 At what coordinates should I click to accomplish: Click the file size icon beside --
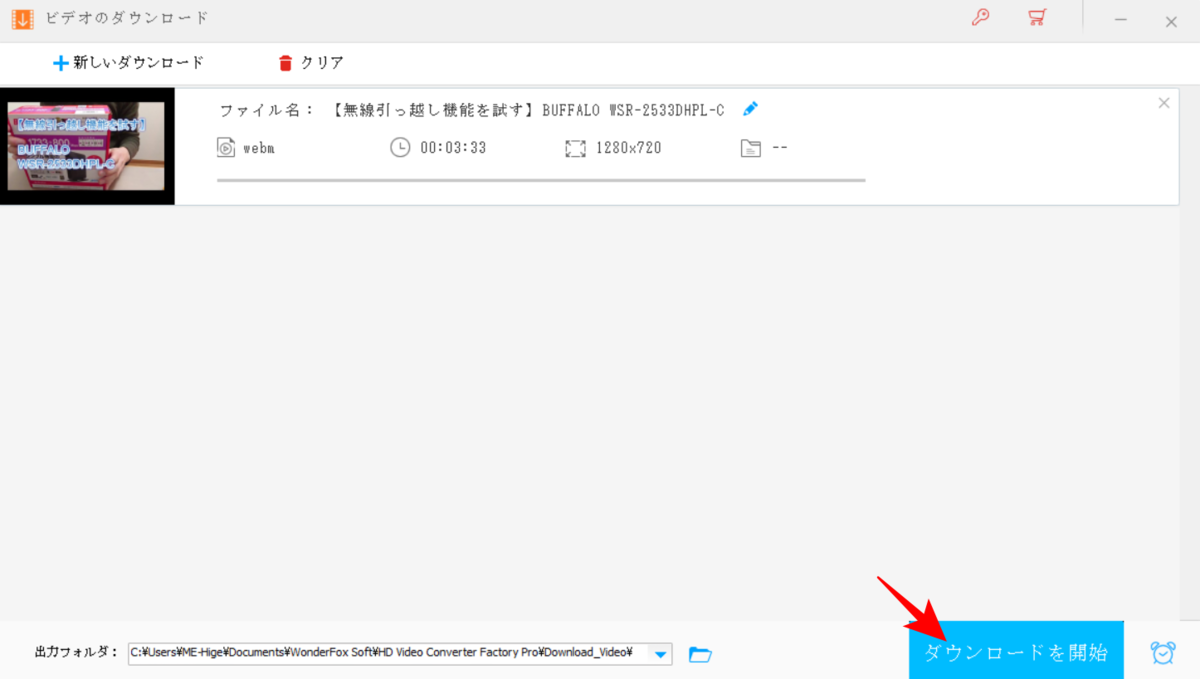point(751,148)
